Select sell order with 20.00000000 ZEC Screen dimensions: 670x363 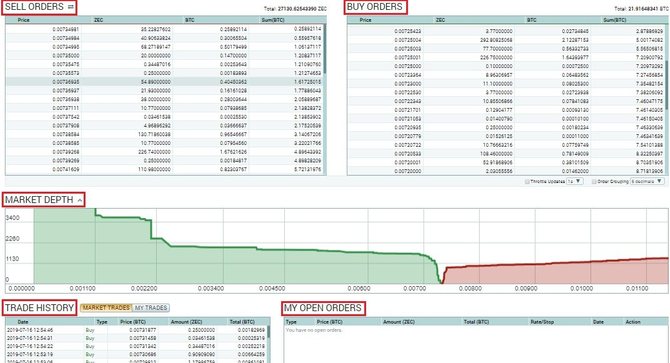coord(165,56)
